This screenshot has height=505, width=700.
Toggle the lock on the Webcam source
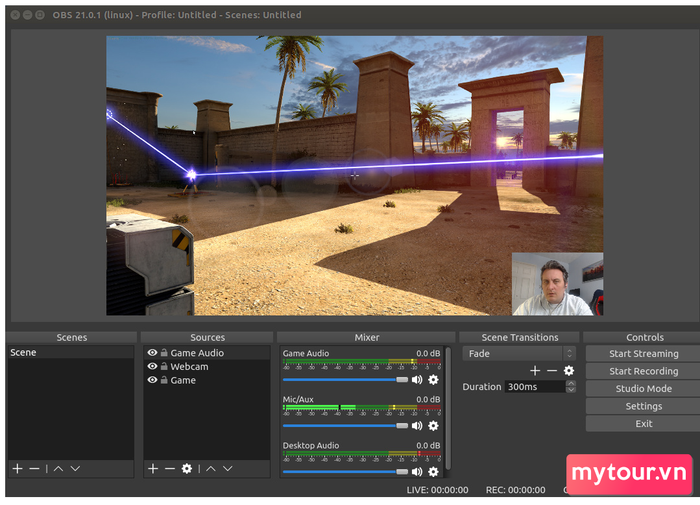click(164, 367)
